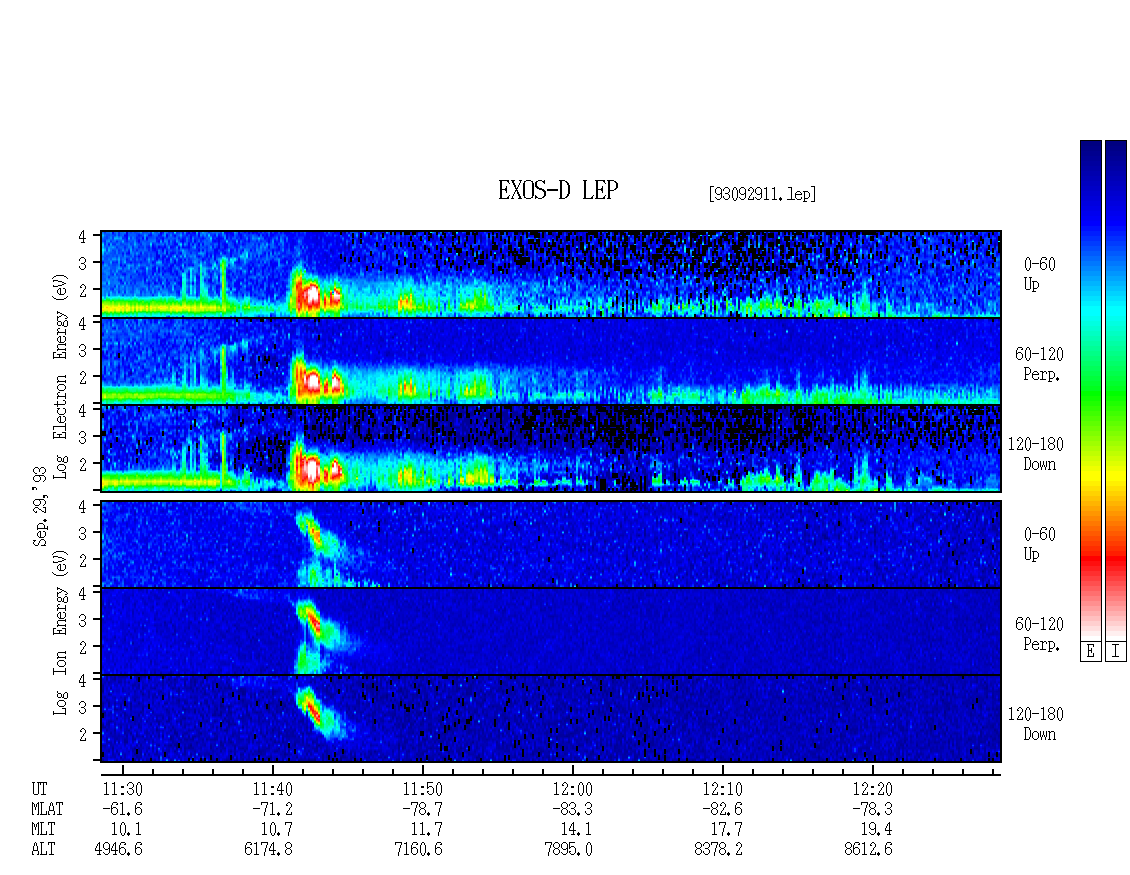
Task: Select the [93092911.lep] file name label
Action: (x=762, y=194)
